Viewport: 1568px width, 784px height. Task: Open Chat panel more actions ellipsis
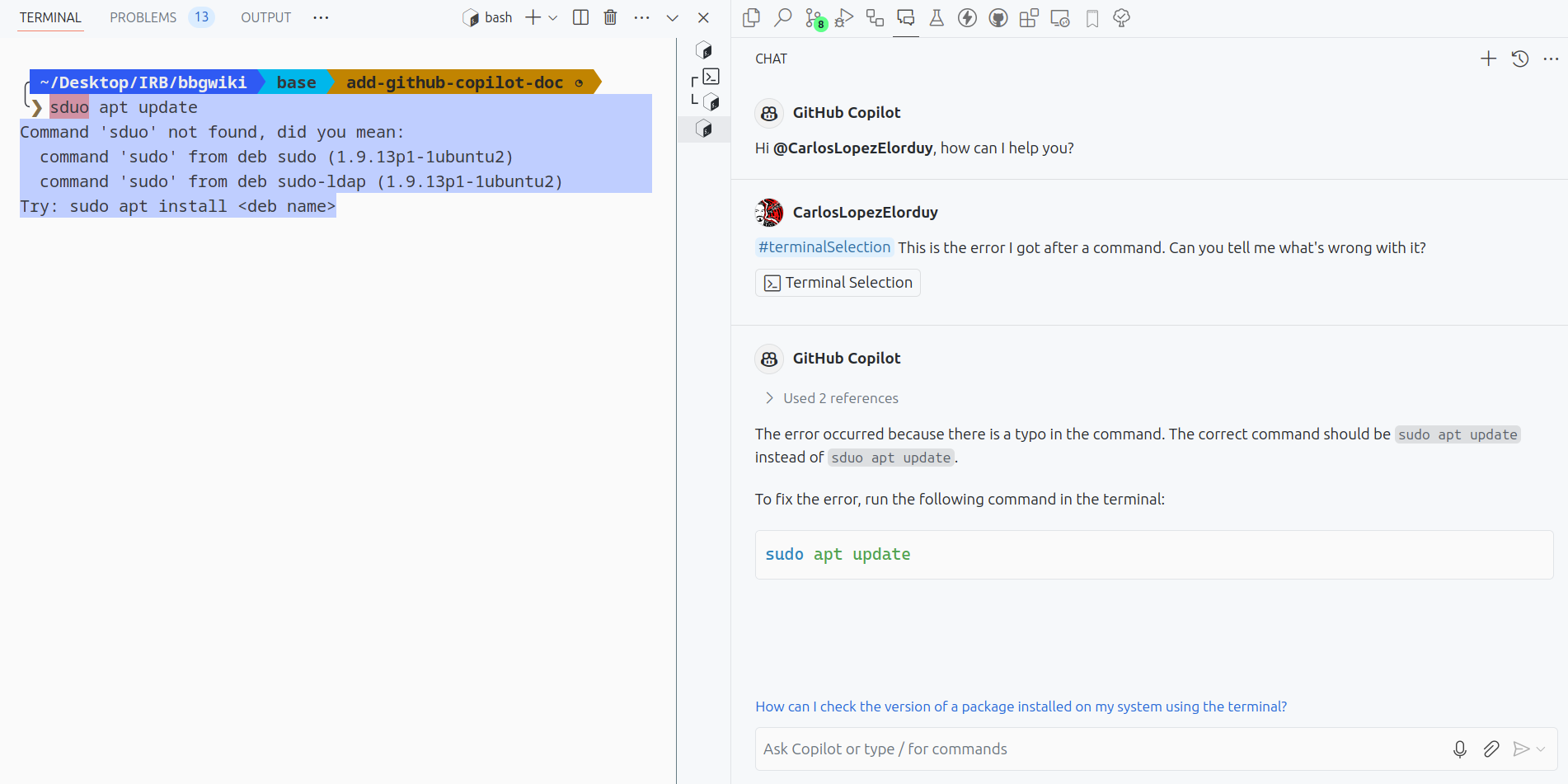pyautogui.click(x=1551, y=59)
